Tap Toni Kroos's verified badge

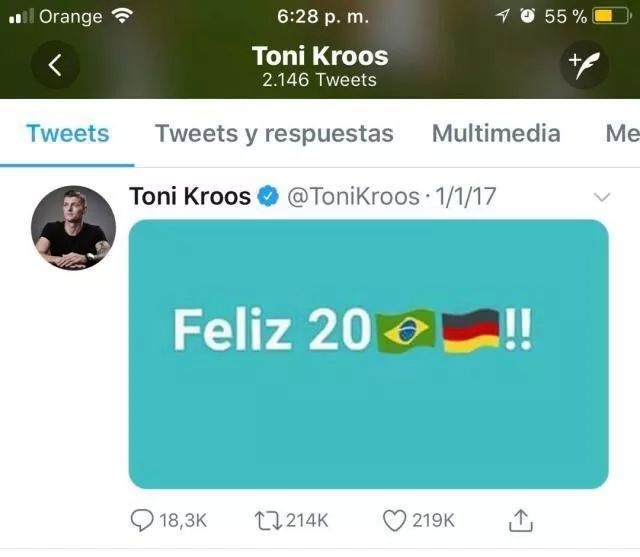(x=267, y=196)
